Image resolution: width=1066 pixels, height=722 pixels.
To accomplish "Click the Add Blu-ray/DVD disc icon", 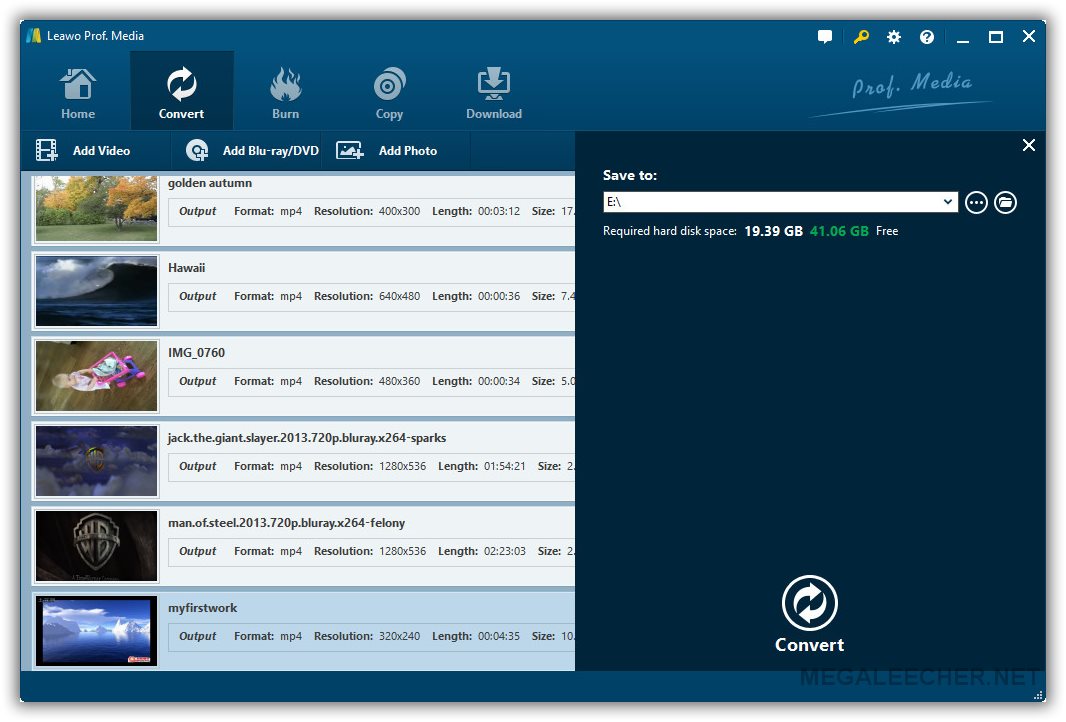I will (197, 150).
